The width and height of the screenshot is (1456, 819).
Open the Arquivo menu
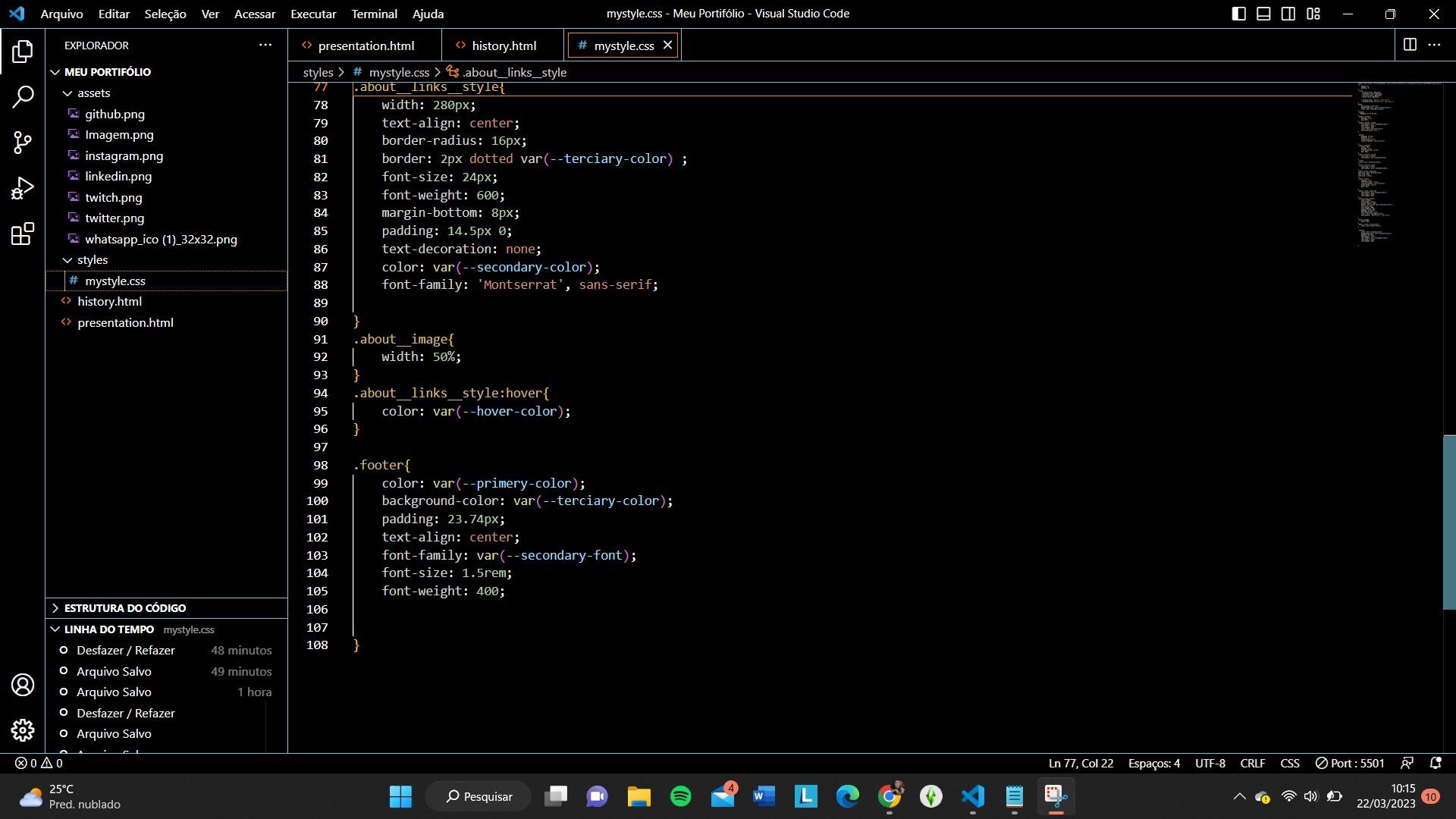(x=61, y=14)
